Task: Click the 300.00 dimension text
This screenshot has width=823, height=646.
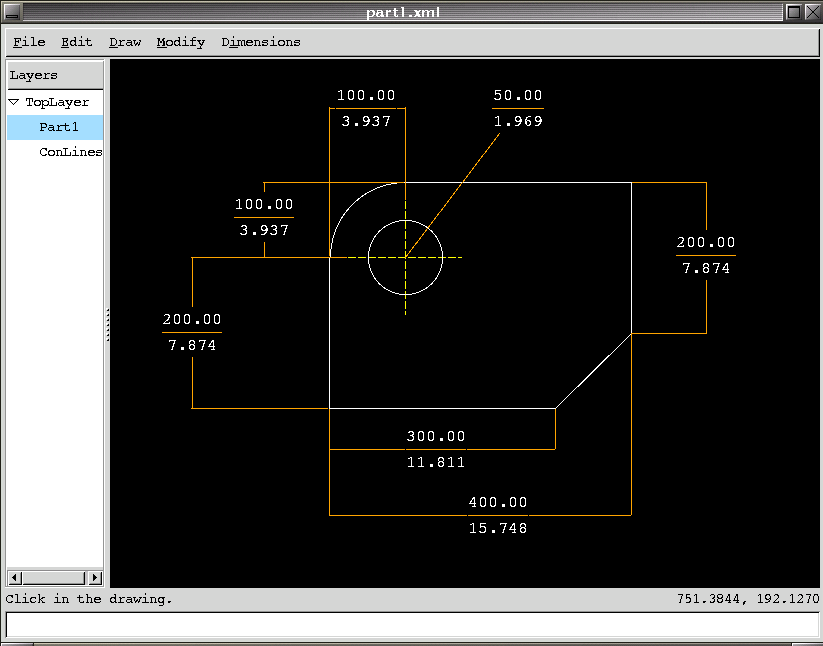Action: pos(435,437)
